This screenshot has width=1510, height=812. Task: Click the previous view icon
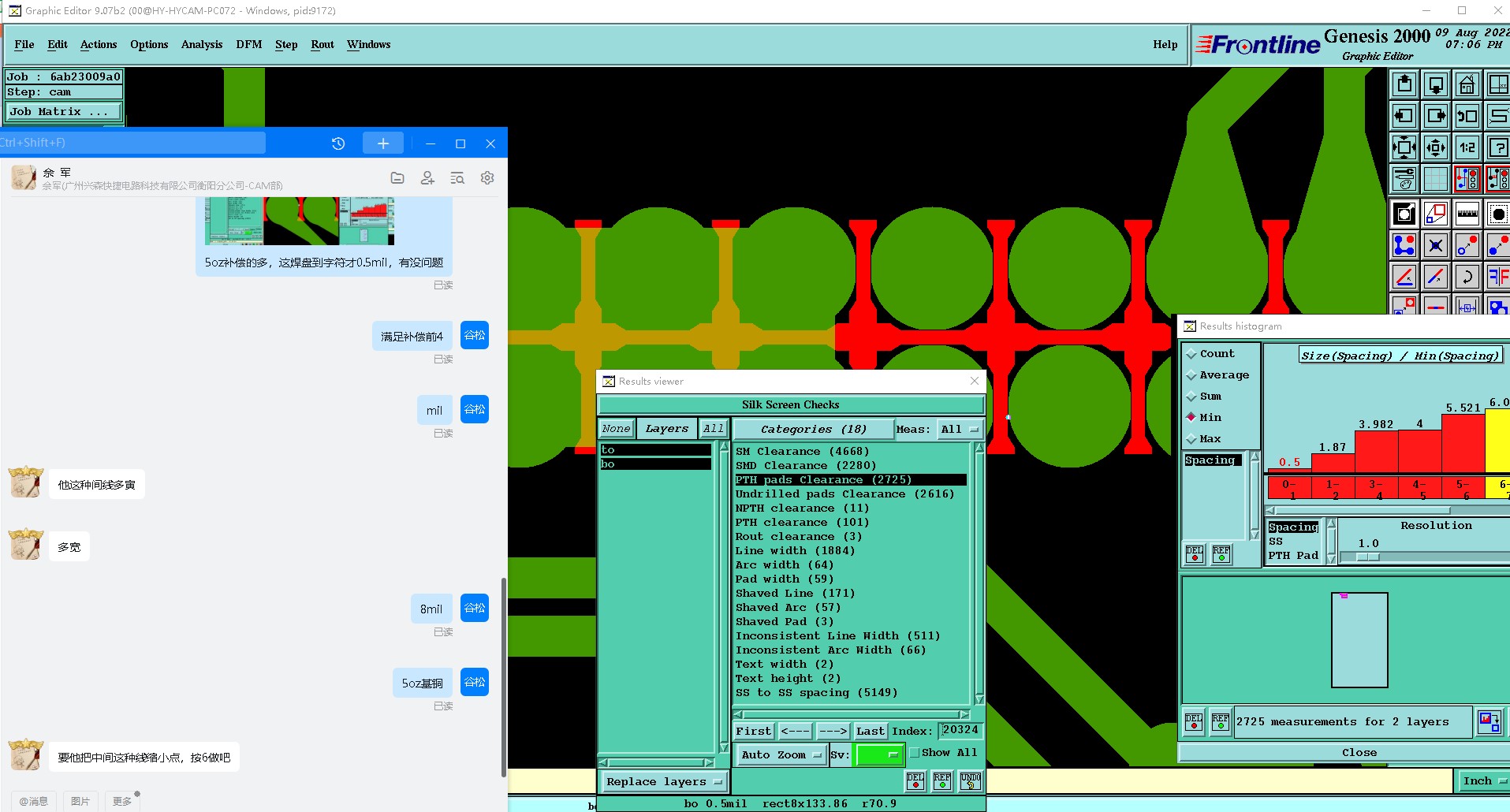pyautogui.click(x=1467, y=116)
